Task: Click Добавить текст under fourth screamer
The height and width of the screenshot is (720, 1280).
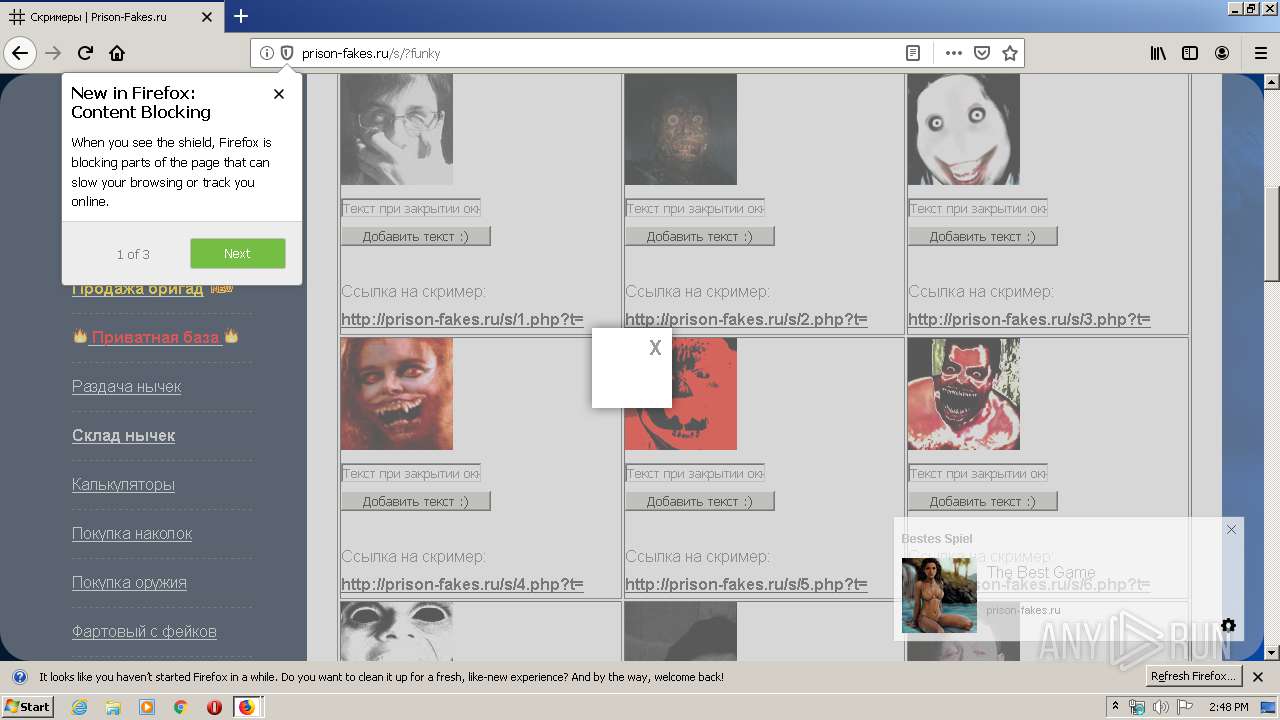Action: point(416,501)
